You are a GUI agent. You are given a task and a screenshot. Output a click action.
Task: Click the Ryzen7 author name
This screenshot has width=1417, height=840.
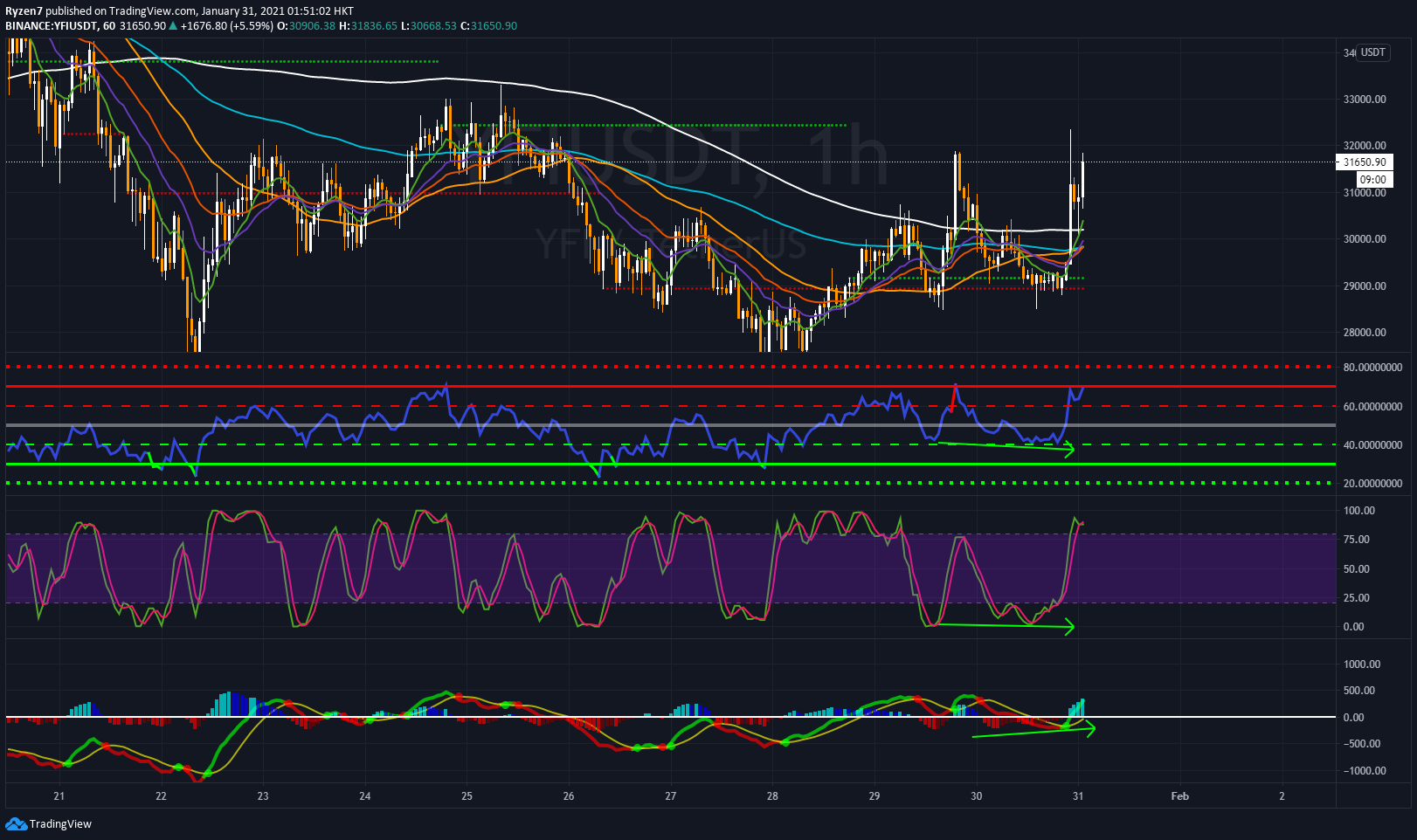(24, 11)
